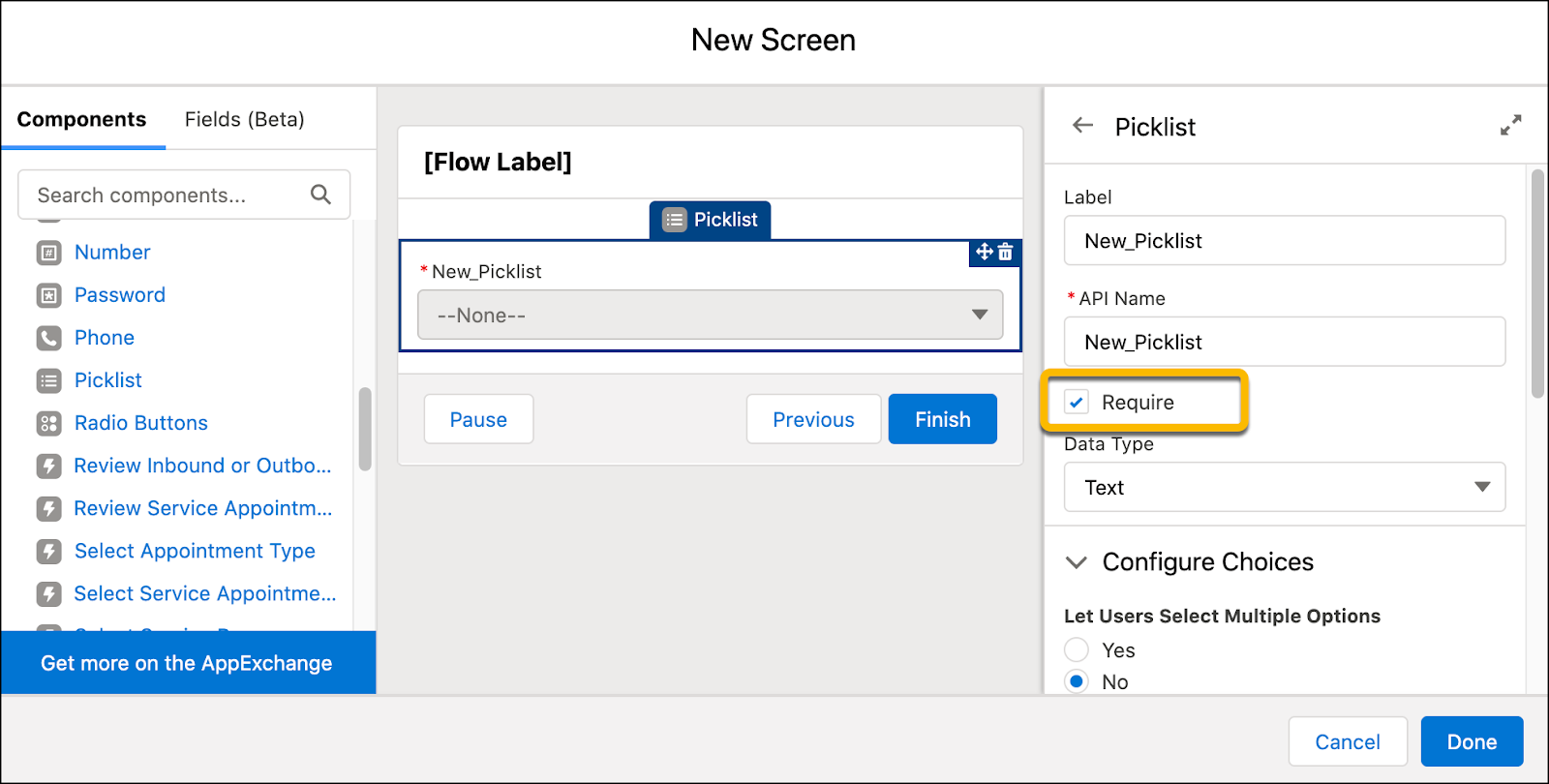Open Get more on the AppExchange
The width and height of the screenshot is (1549, 784).
188,663
